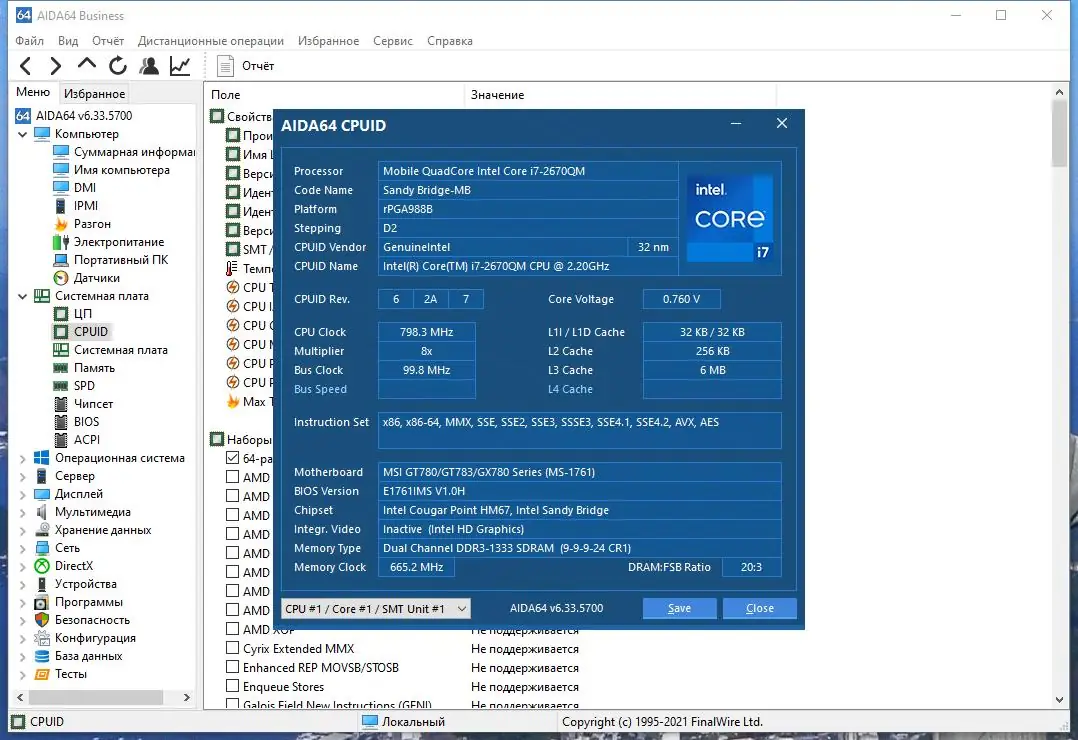1078x740 pixels.
Task: Open the Датчики (Sensors) sensor icon
Action: point(62,277)
